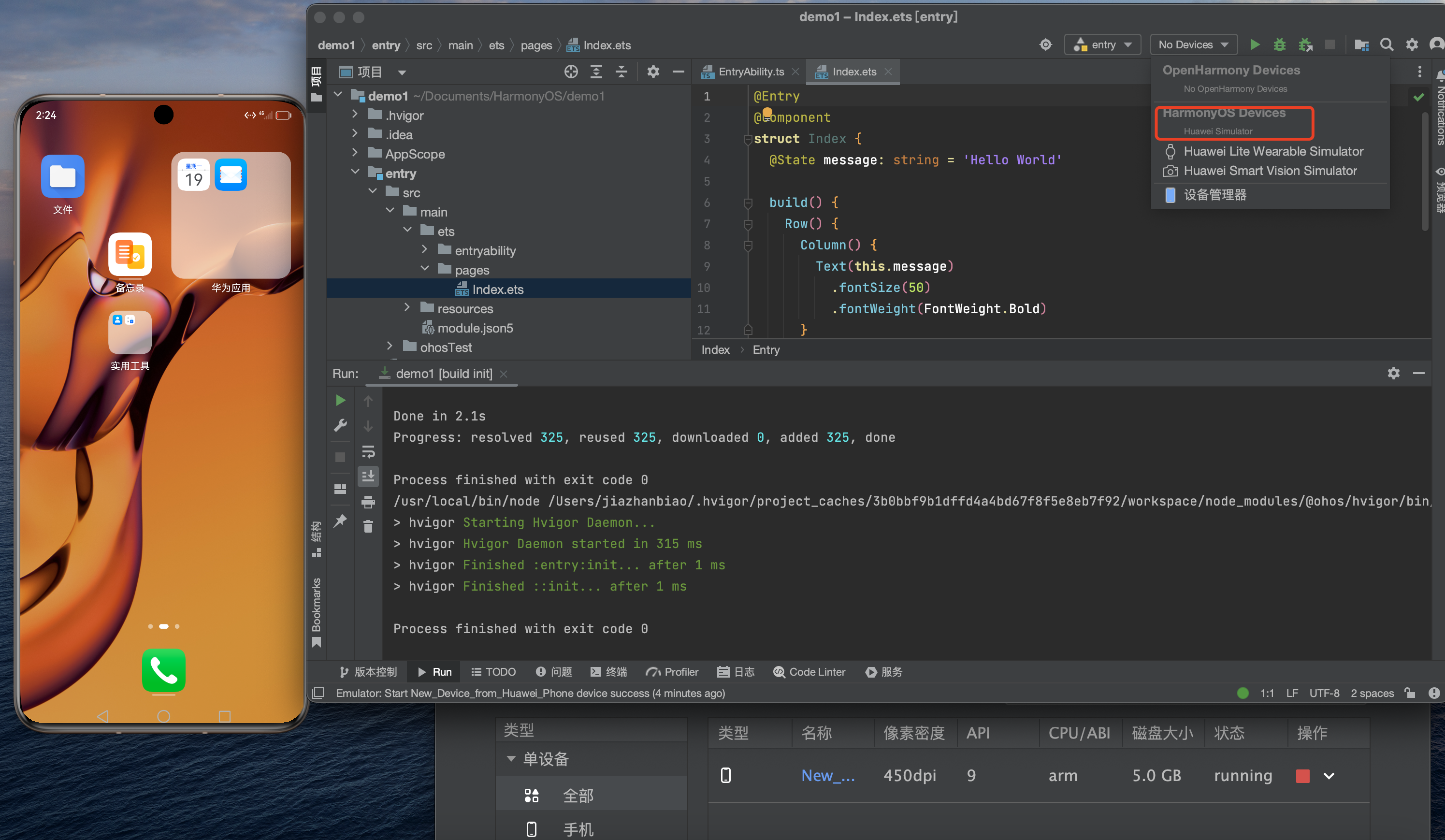1445x840 pixels.
Task: Open the TODO tool window tab
Action: click(x=493, y=671)
